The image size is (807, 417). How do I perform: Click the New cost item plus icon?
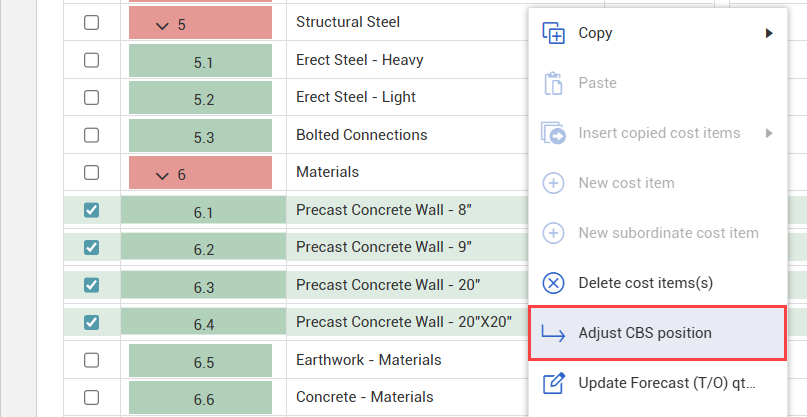(x=553, y=183)
